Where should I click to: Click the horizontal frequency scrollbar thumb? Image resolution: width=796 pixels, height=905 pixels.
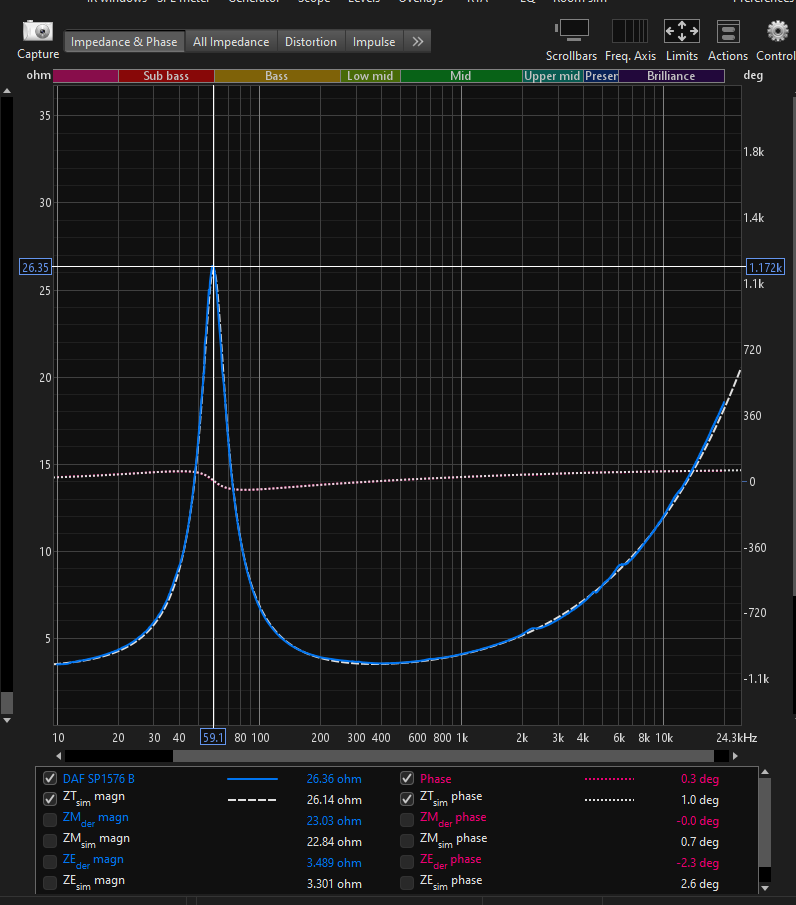pyautogui.click(x=443, y=756)
